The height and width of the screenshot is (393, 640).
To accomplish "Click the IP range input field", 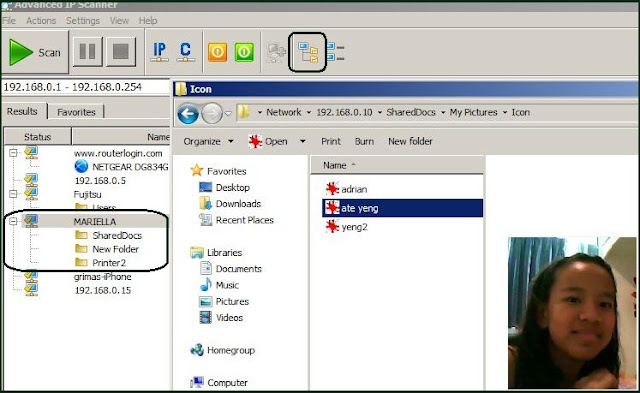I will pyautogui.click(x=86, y=87).
